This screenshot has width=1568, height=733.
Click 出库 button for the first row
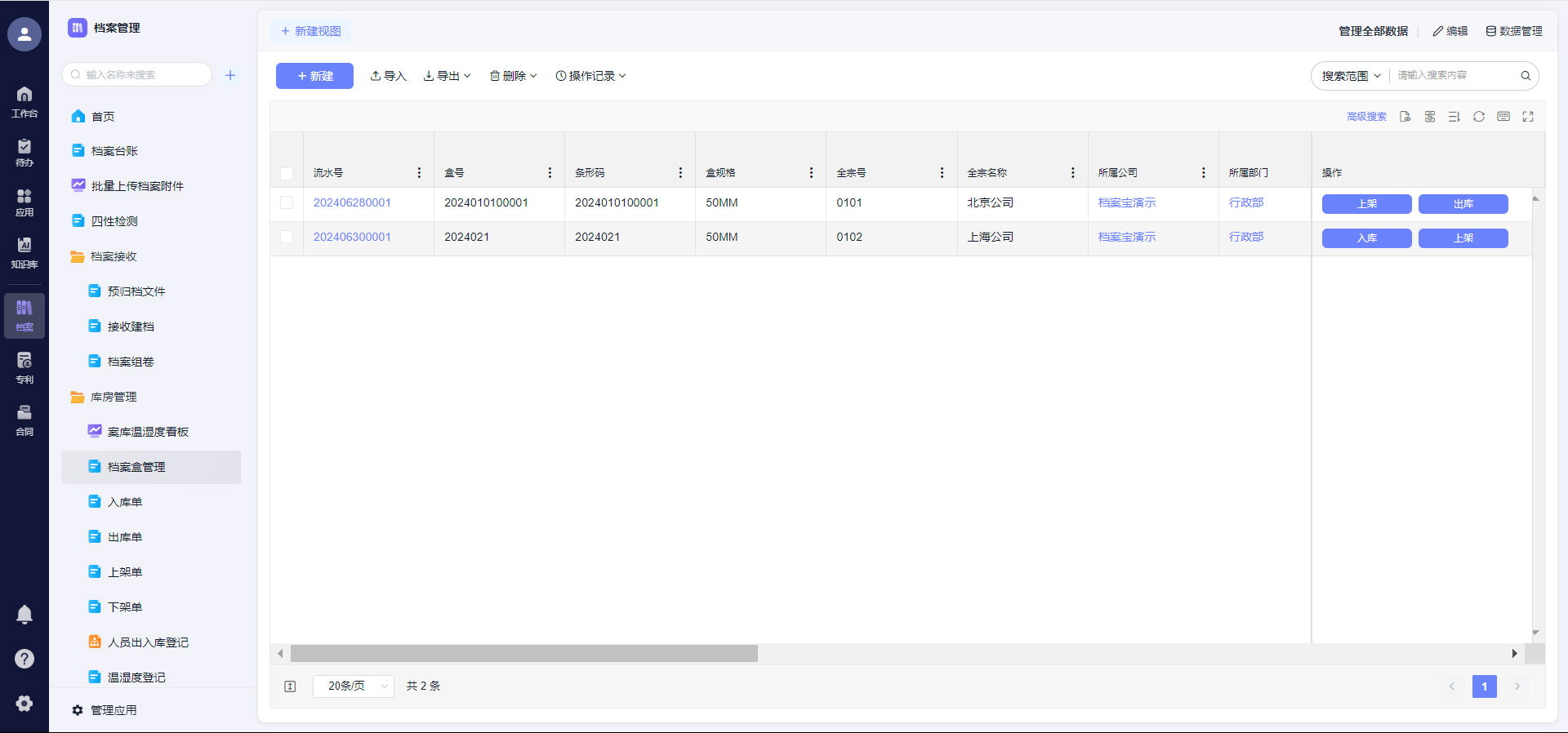[1463, 204]
